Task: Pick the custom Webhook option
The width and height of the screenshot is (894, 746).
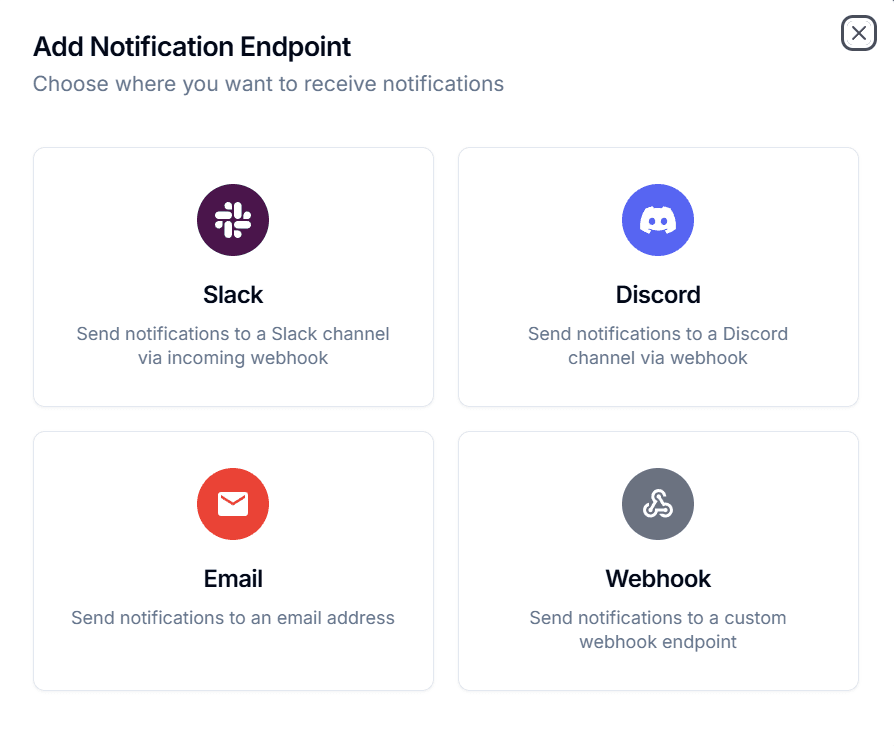Action: pyautogui.click(x=658, y=560)
